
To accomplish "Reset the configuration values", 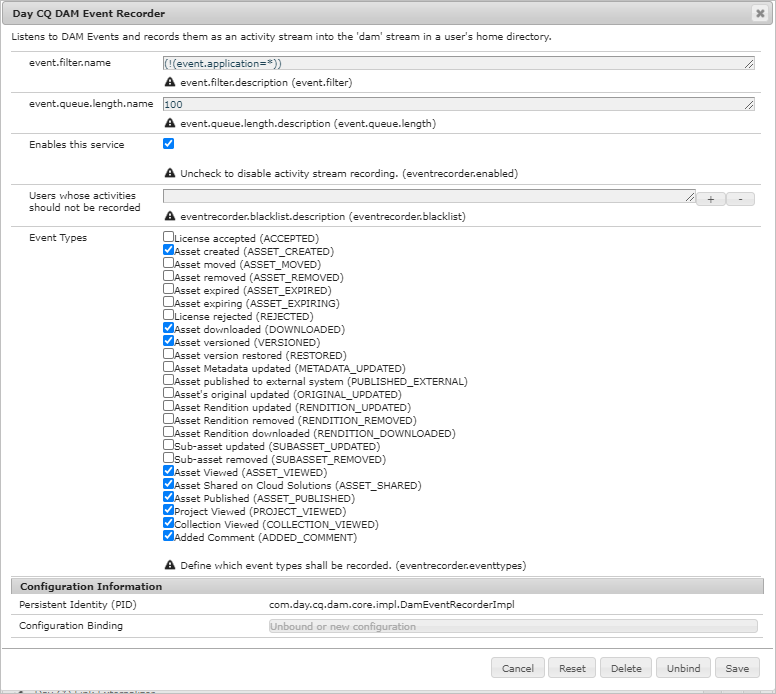I will (x=572, y=668).
